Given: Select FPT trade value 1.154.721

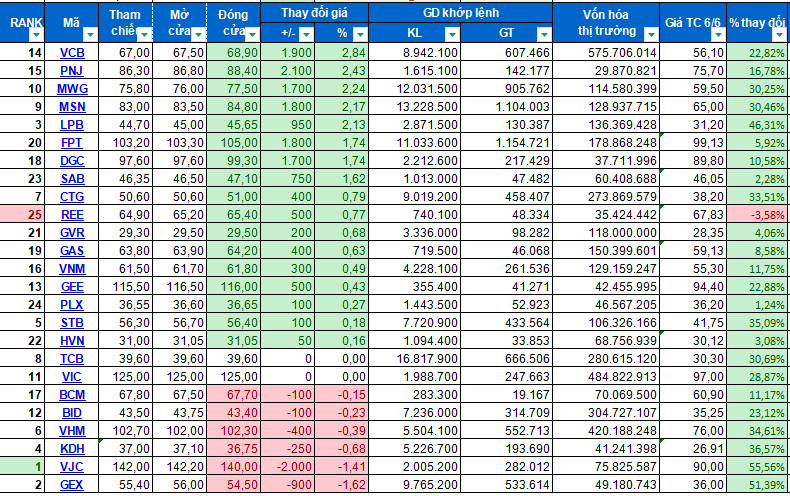Looking at the screenshot, I should 506,143.
